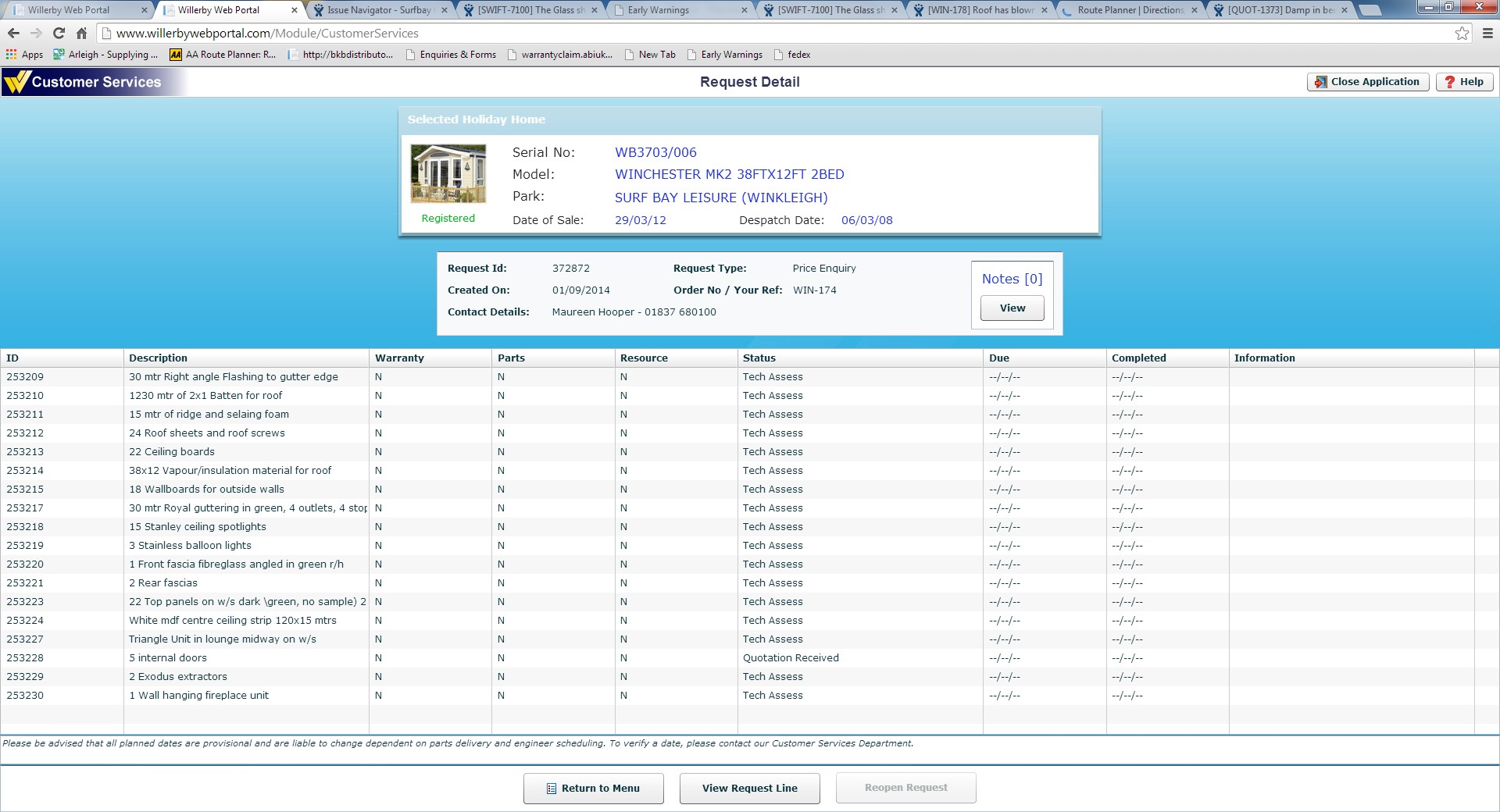Open the Apps shortcut in bookmarks bar
Viewport: 1500px width, 812px height.
[x=25, y=55]
